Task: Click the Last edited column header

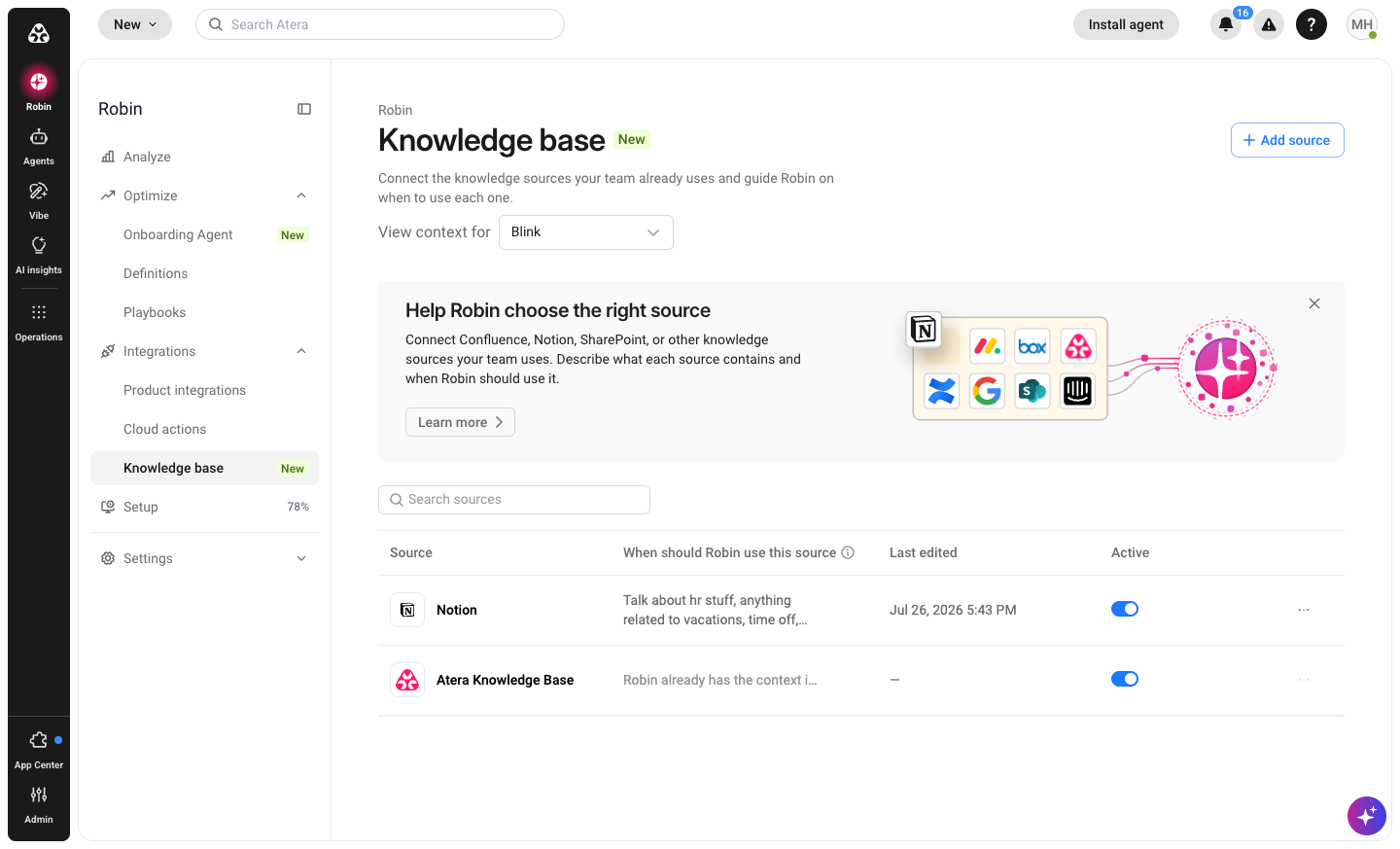Action: click(924, 552)
